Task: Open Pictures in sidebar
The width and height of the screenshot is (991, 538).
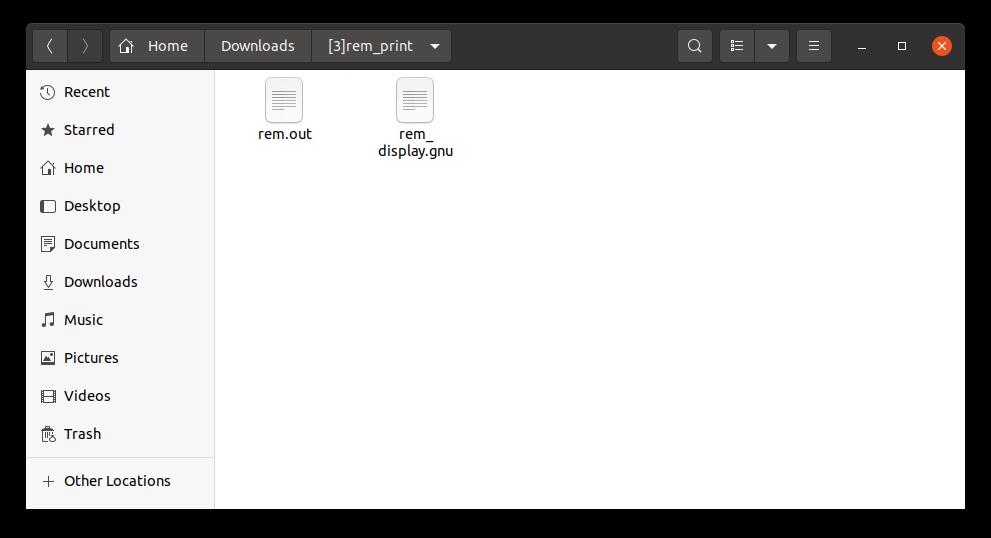Action: coord(120,358)
